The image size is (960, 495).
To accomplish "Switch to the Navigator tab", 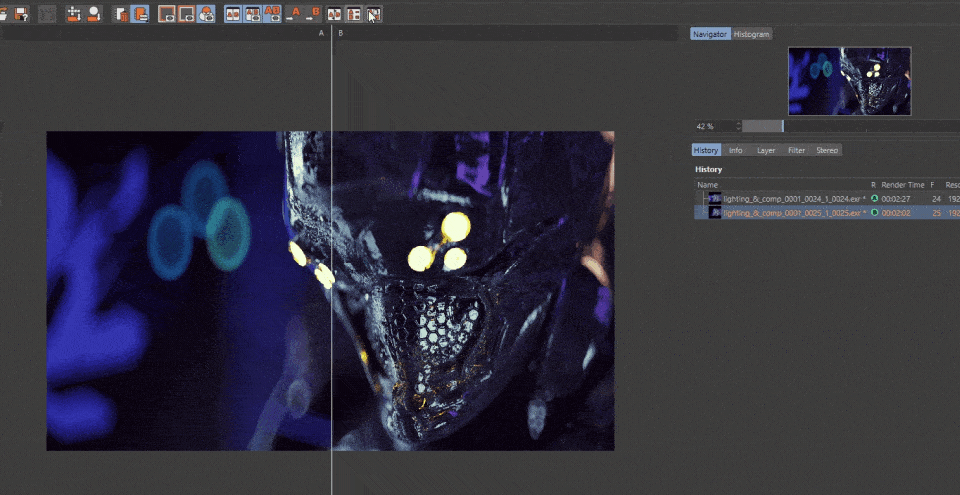I will (710, 34).
